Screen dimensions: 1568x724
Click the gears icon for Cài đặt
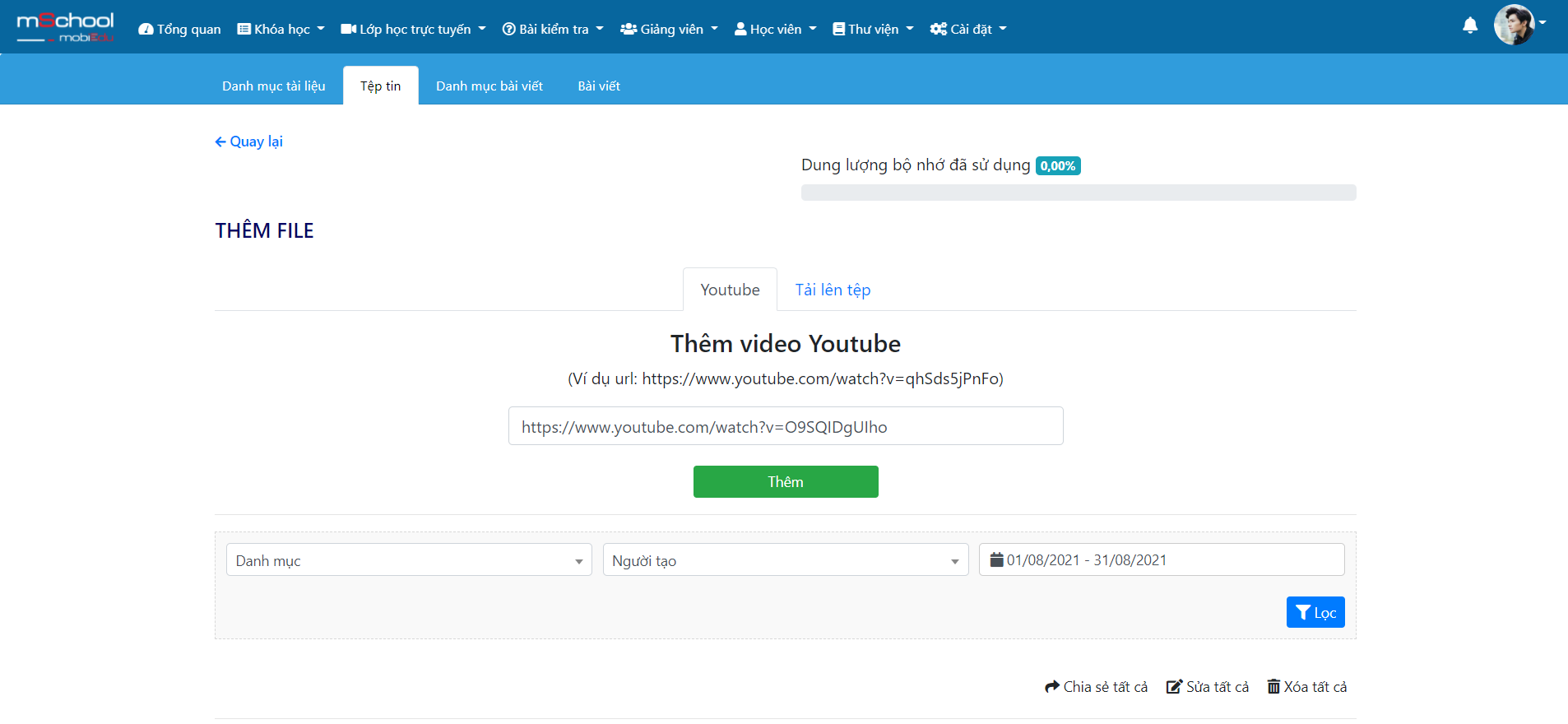939,29
